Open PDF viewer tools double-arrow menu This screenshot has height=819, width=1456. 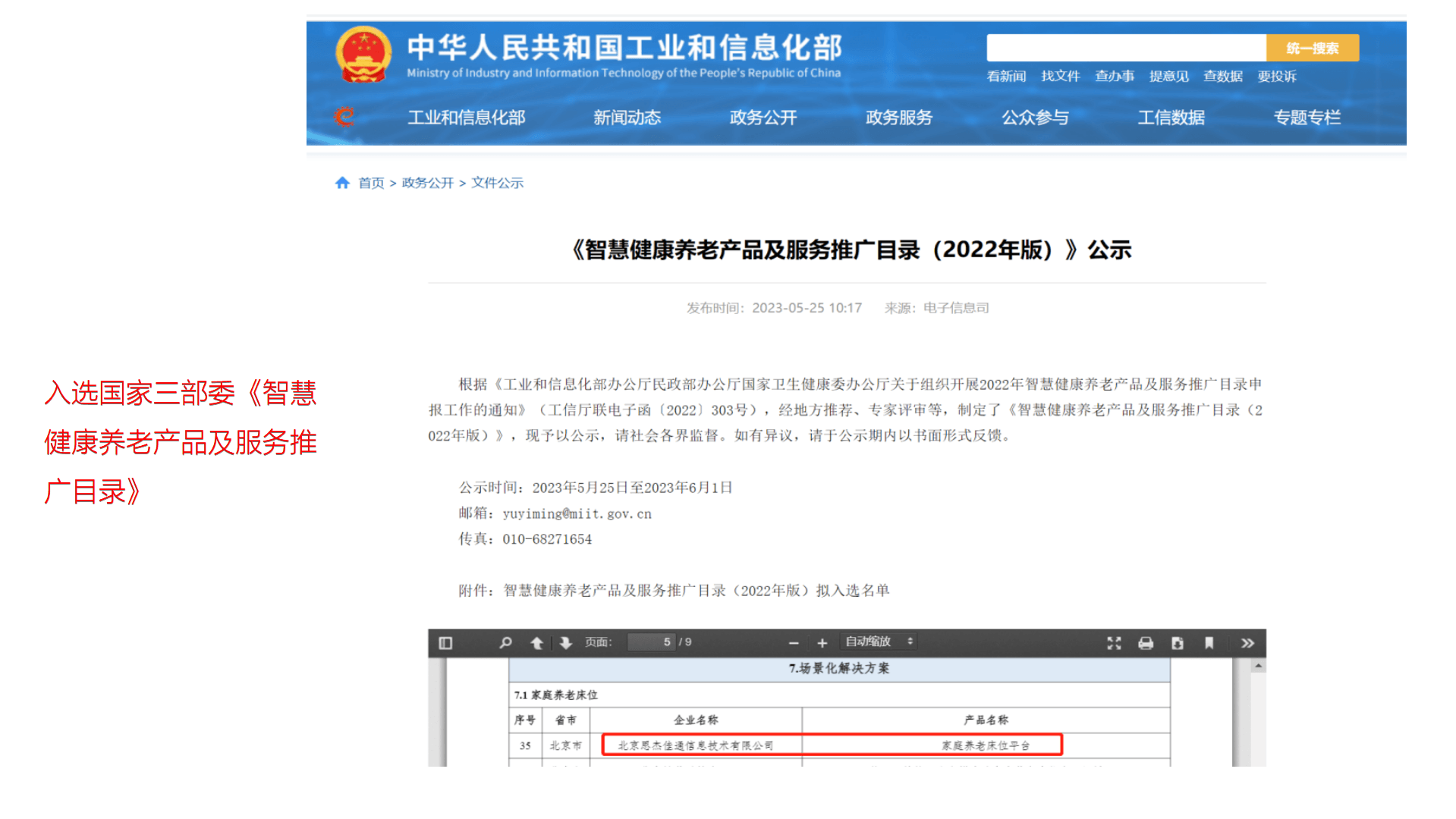[1247, 643]
